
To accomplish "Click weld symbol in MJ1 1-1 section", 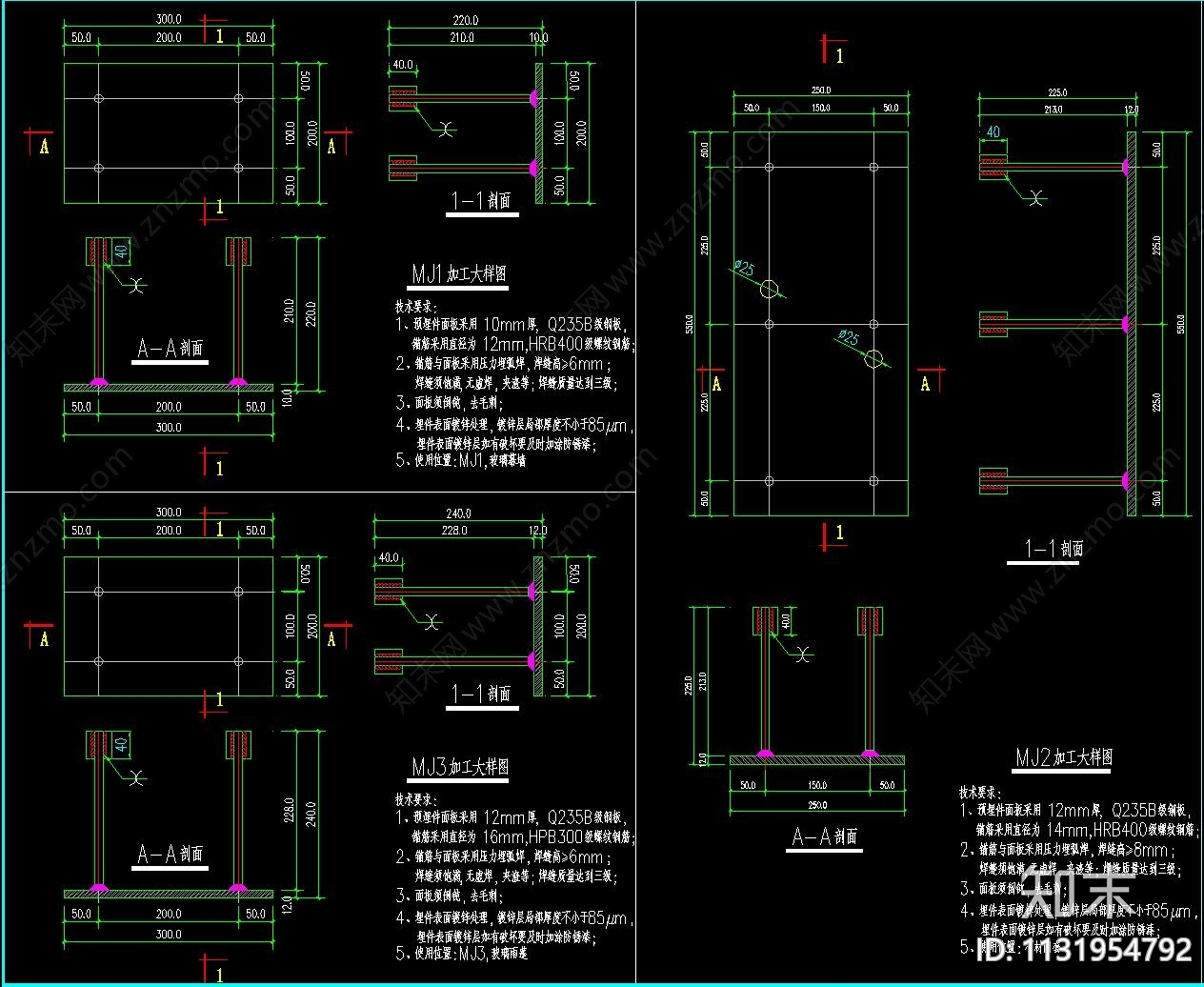I will coord(445,127).
